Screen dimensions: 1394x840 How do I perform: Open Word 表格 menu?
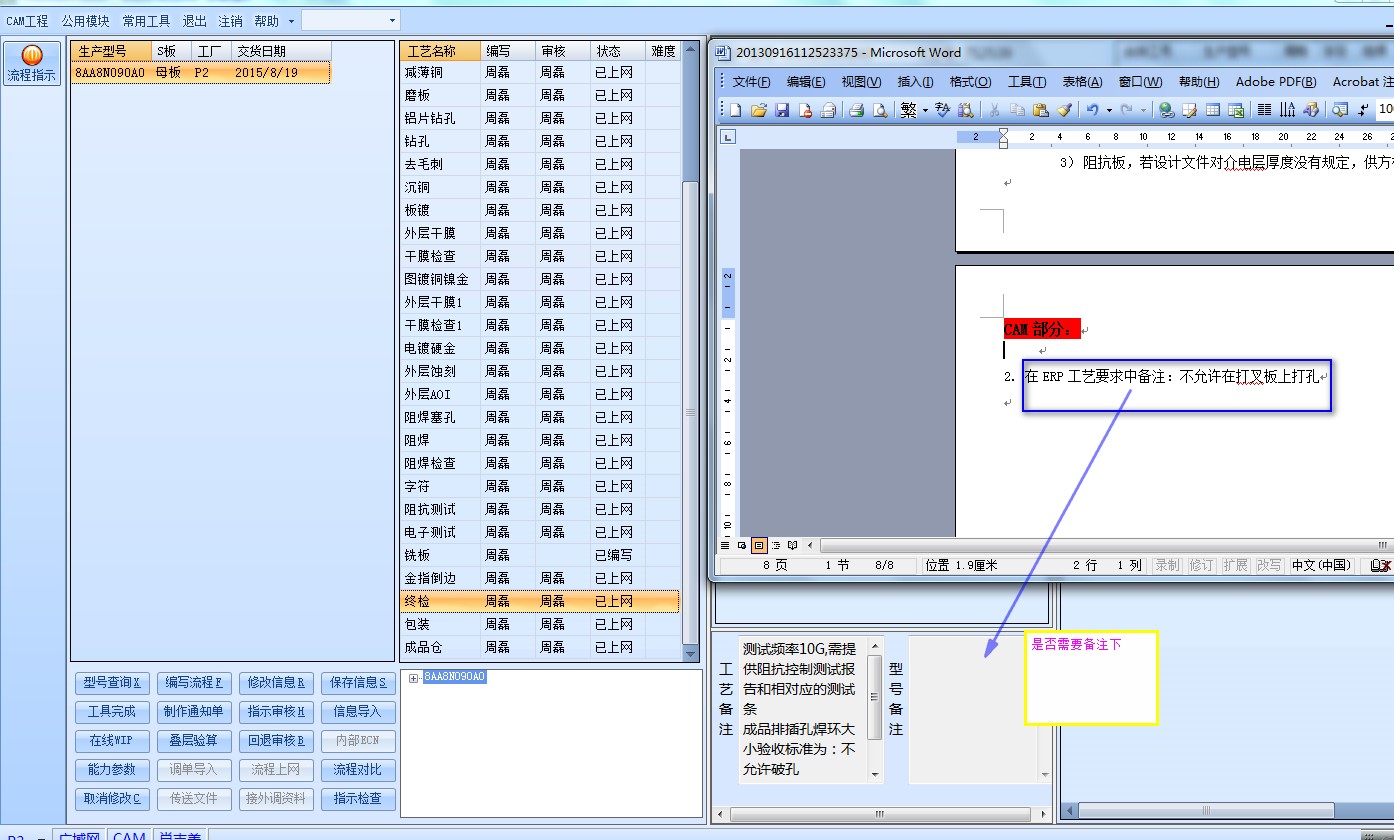point(1082,82)
